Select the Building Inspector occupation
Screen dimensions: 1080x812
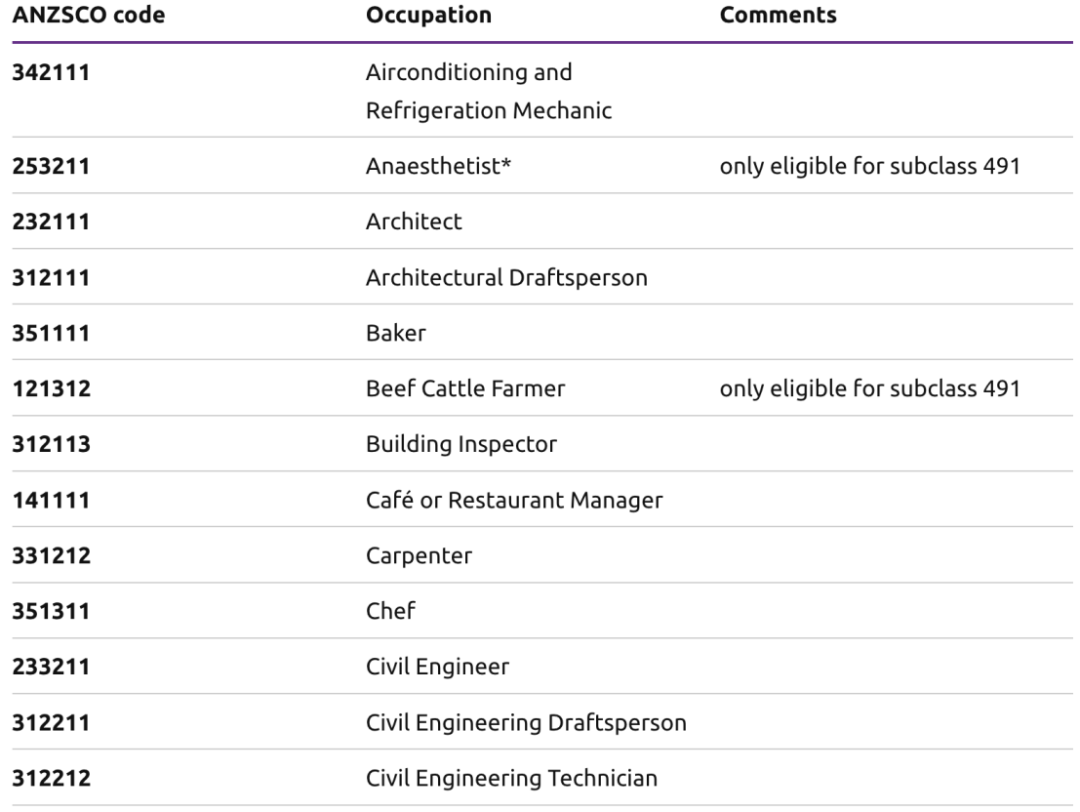pyautogui.click(x=461, y=444)
